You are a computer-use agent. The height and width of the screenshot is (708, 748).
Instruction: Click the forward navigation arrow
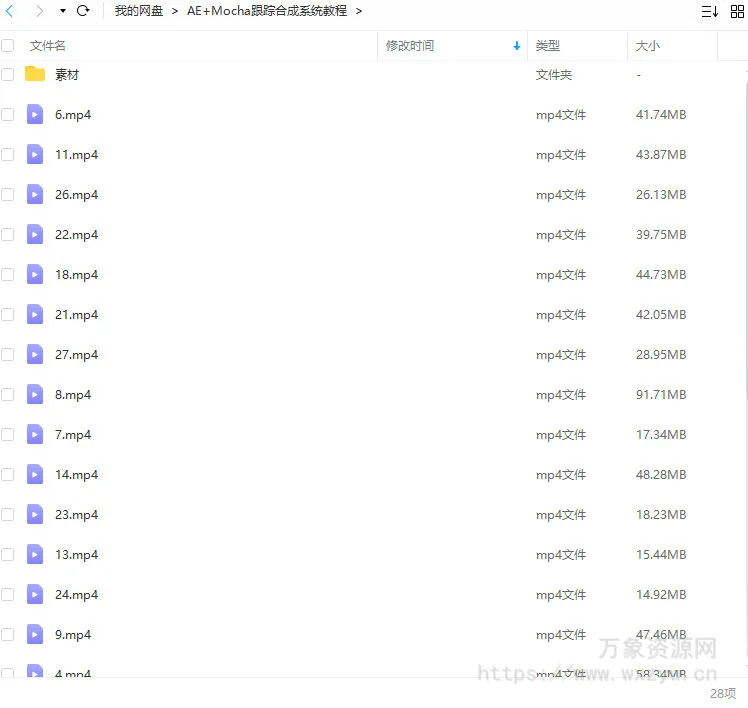39,11
